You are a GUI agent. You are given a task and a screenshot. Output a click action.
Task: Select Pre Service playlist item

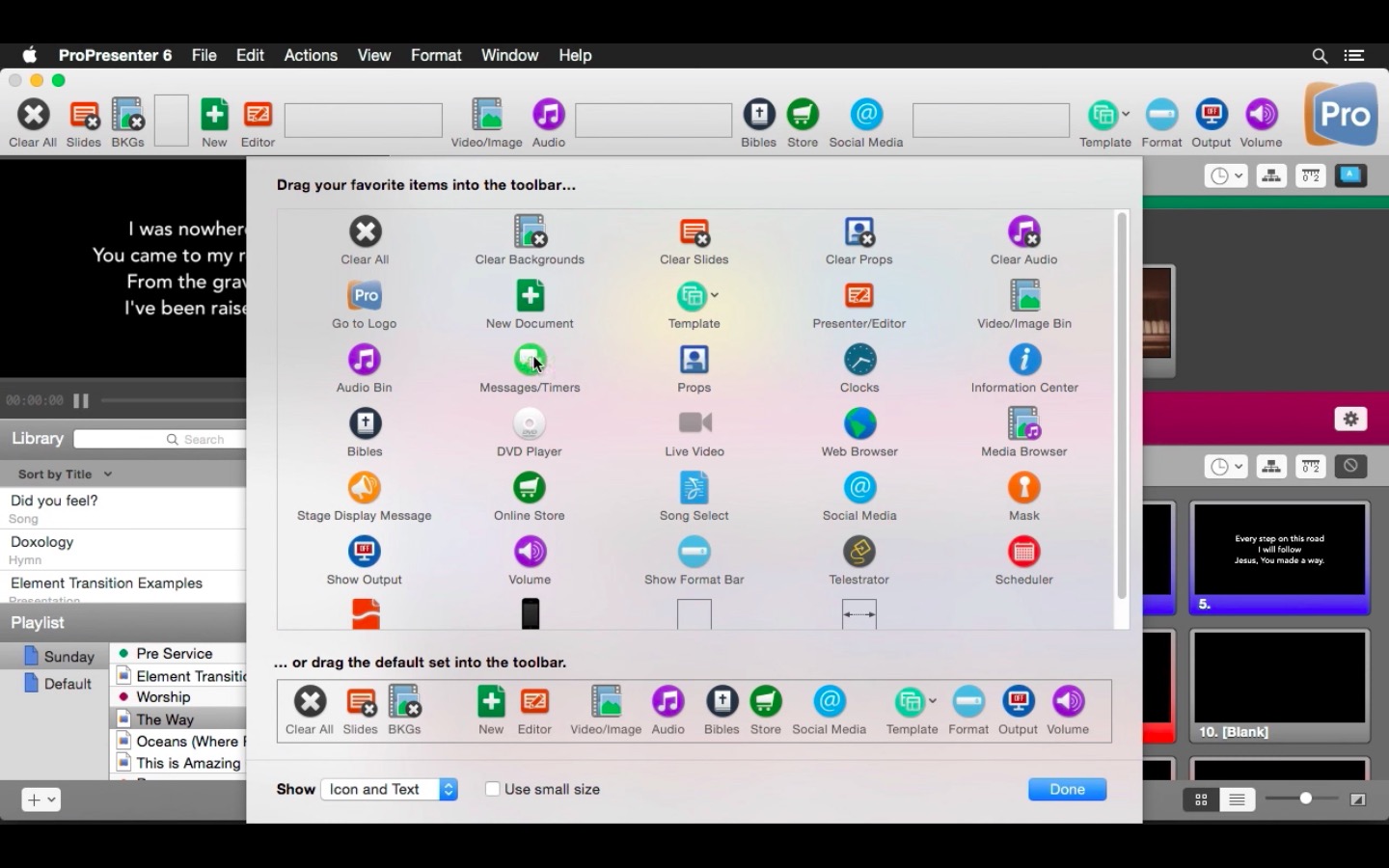pos(178,653)
